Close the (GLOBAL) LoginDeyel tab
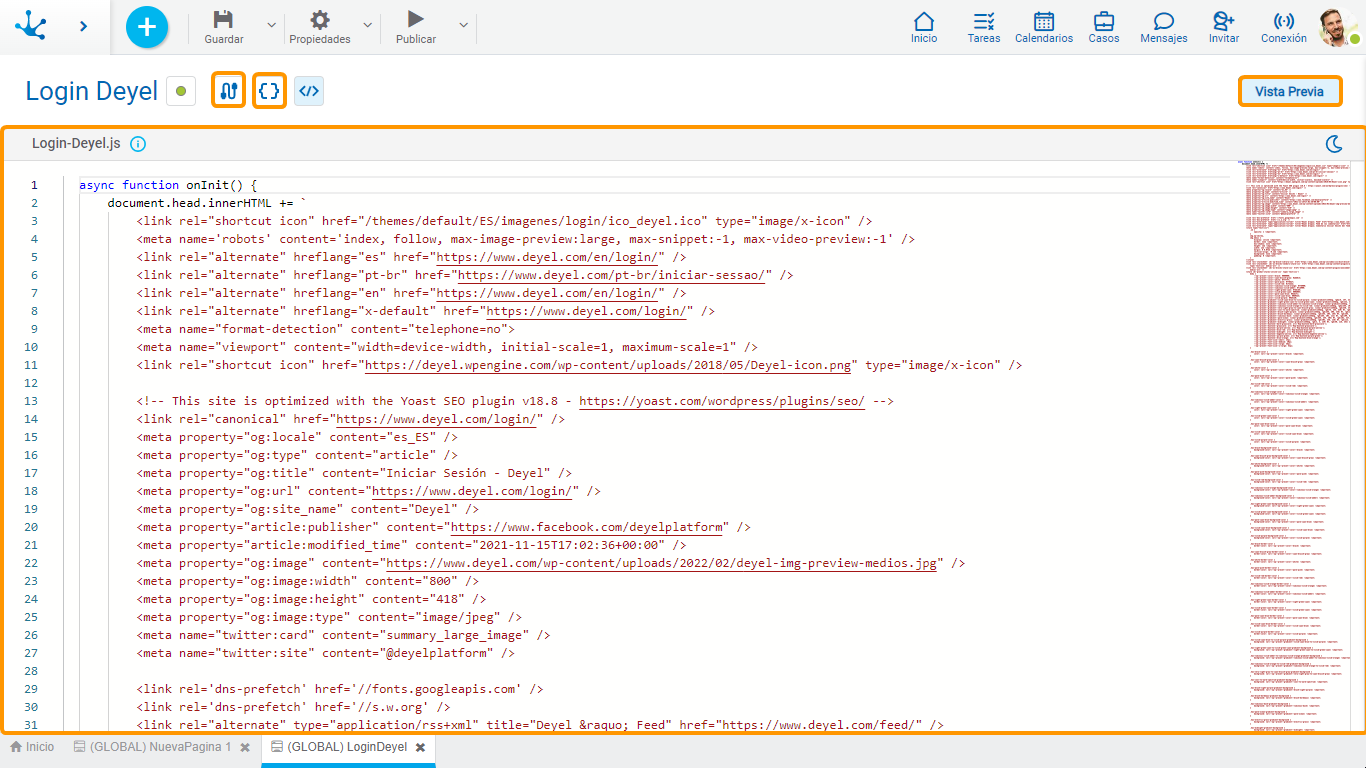The image size is (1366, 768). tap(421, 747)
